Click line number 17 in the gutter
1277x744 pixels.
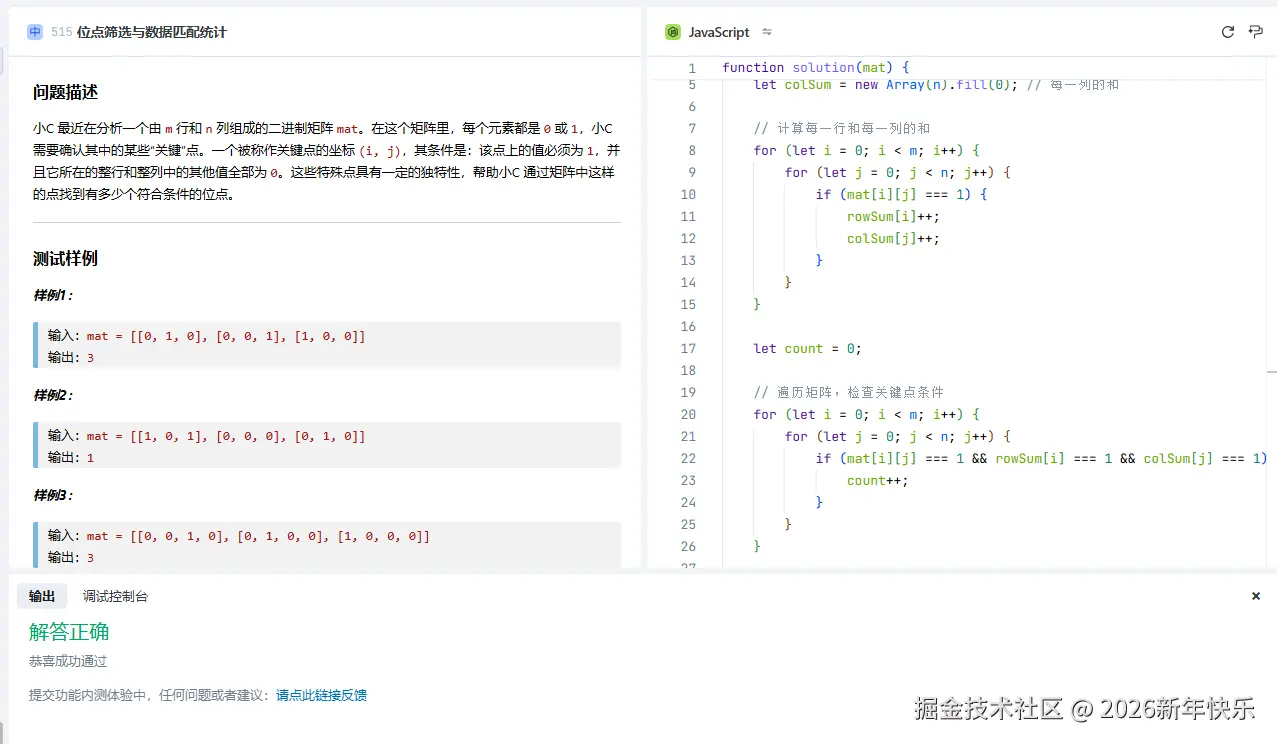tap(688, 349)
